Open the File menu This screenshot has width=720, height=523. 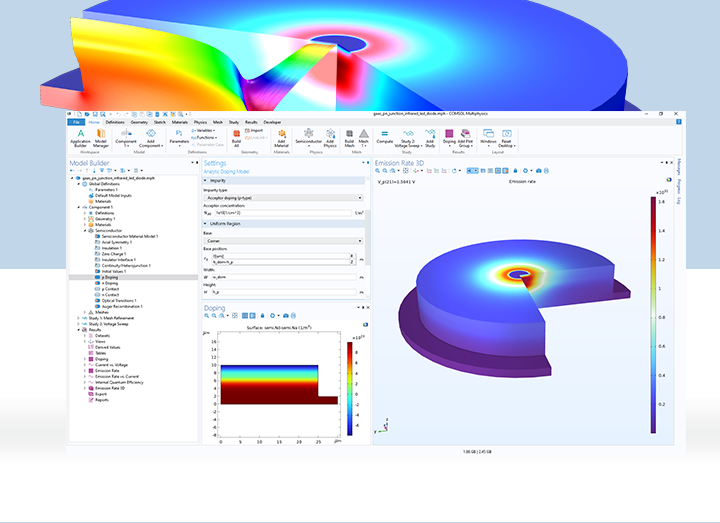click(76, 122)
